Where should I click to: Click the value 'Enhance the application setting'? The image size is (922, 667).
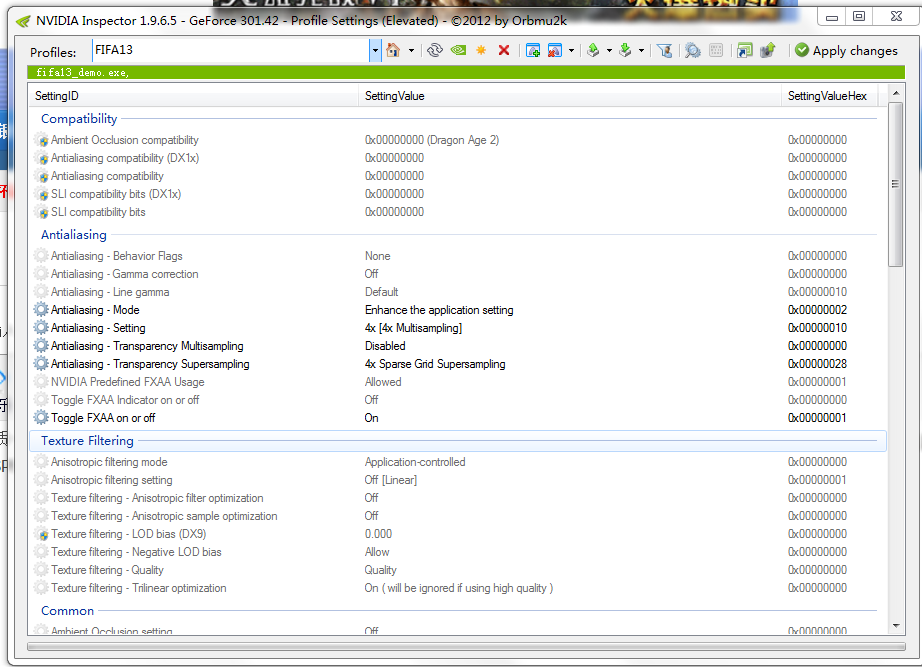(439, 310)
